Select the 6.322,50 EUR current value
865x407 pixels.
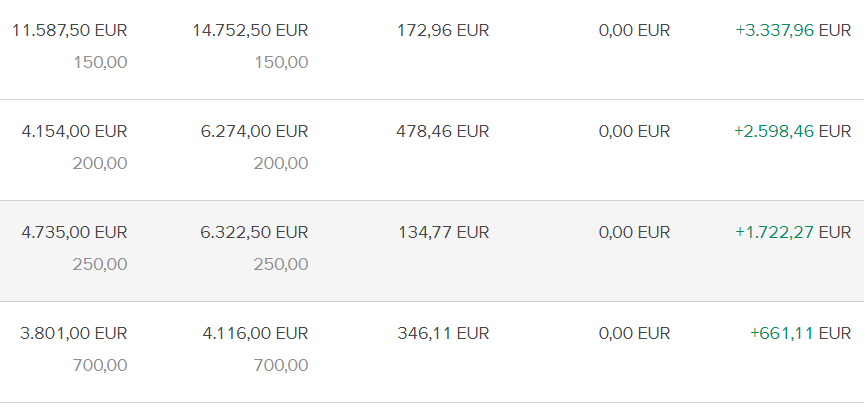254,232
